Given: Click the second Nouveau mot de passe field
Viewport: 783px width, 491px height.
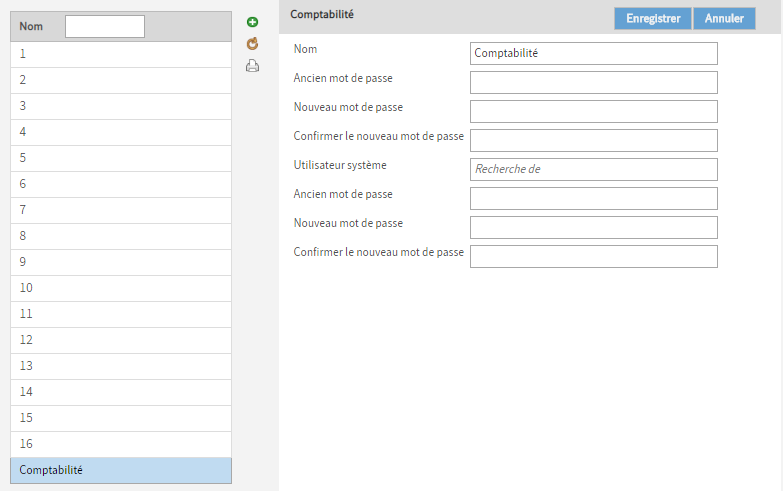Looking at the screenshot, I should click(x=594, y=227).
